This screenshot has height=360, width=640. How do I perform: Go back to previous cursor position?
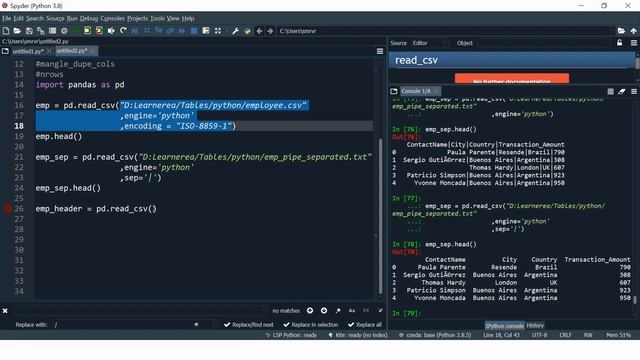coord(259,31)
